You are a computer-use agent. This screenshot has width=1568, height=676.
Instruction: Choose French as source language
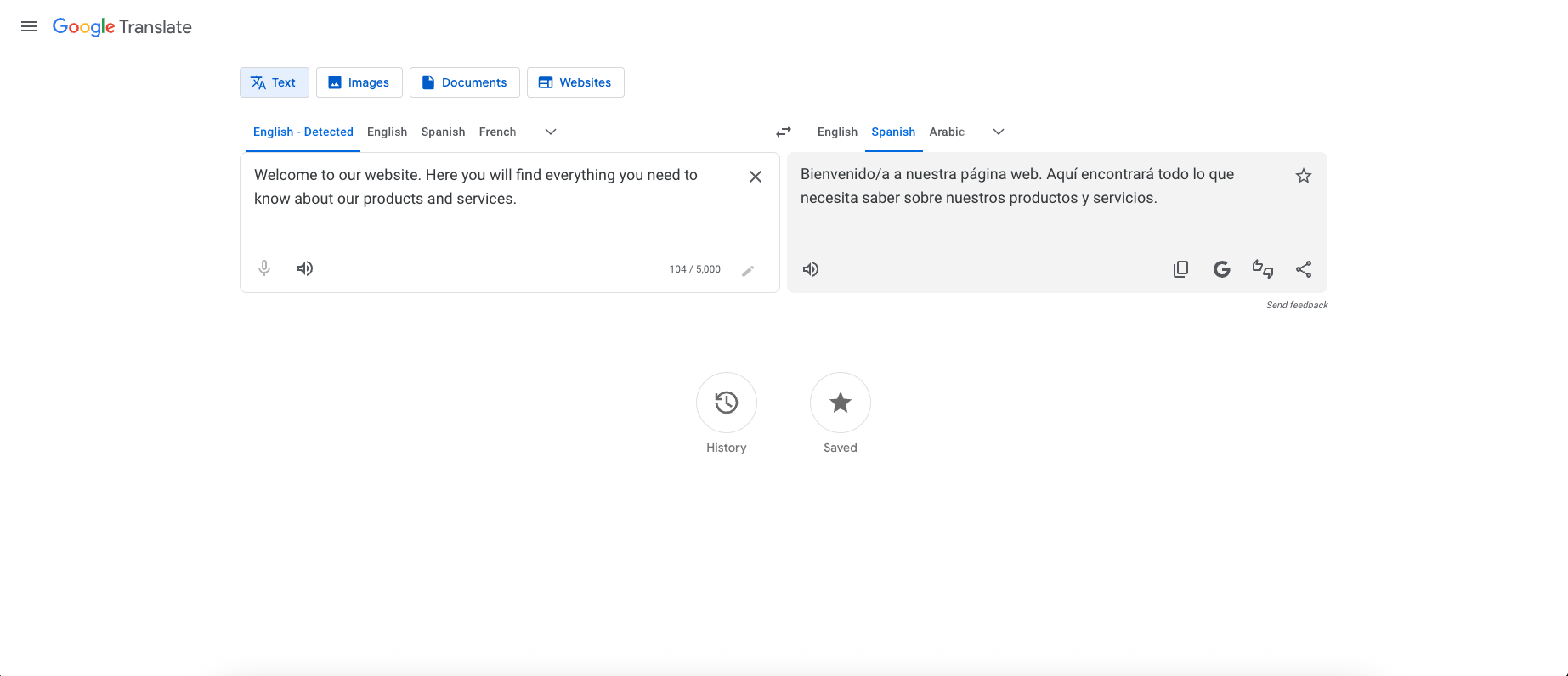(x=498, y=132)
